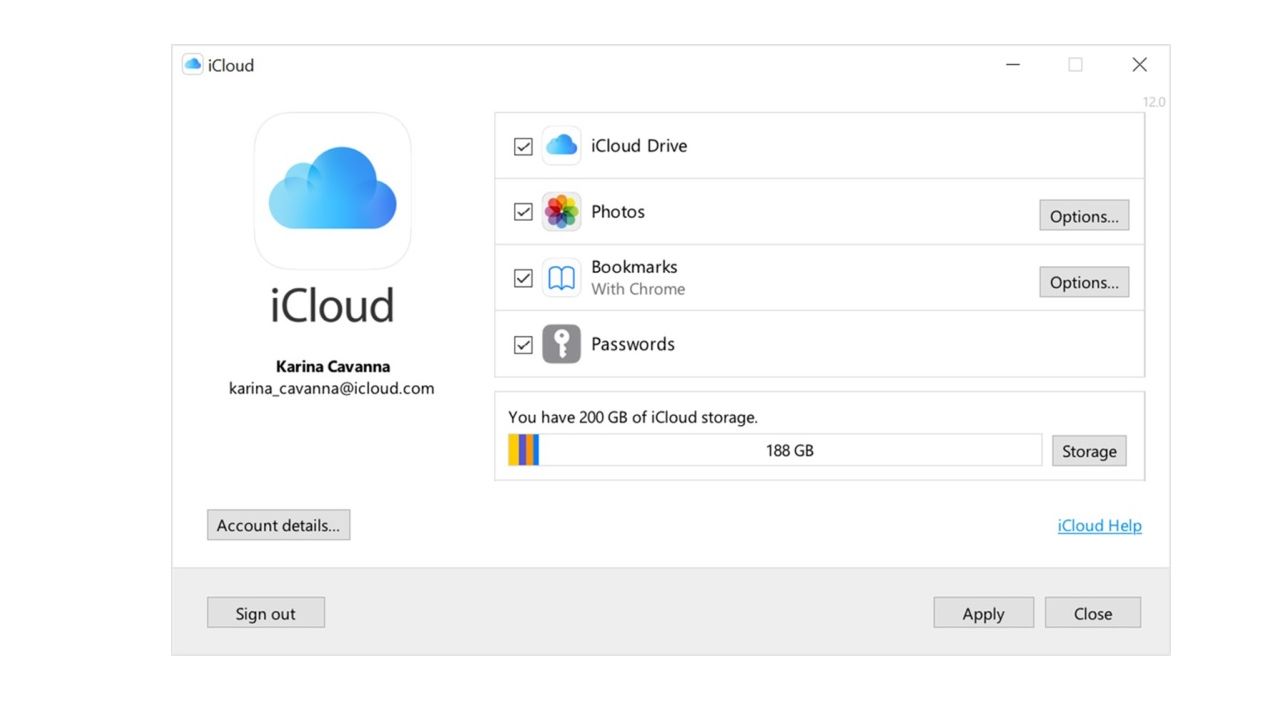Open the Storage details
The width and height of the screenshot is (1287, 716).
pyautogui.click(x=1089, y=450)
